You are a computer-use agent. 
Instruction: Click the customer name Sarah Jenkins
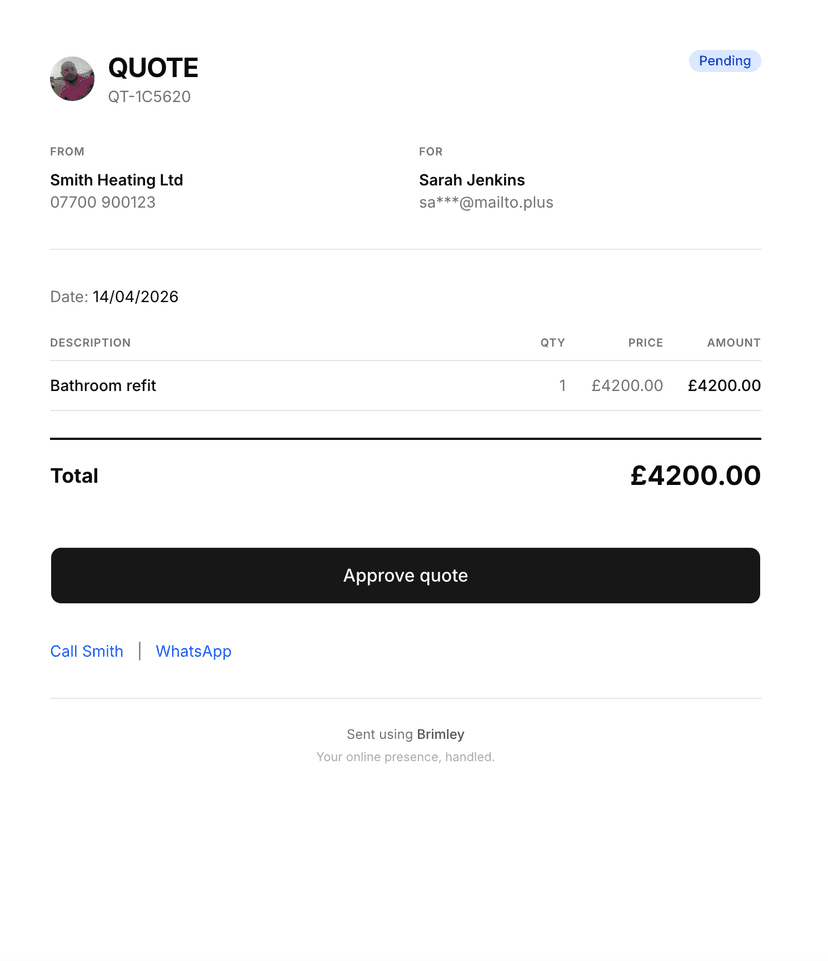pos(472,180)
